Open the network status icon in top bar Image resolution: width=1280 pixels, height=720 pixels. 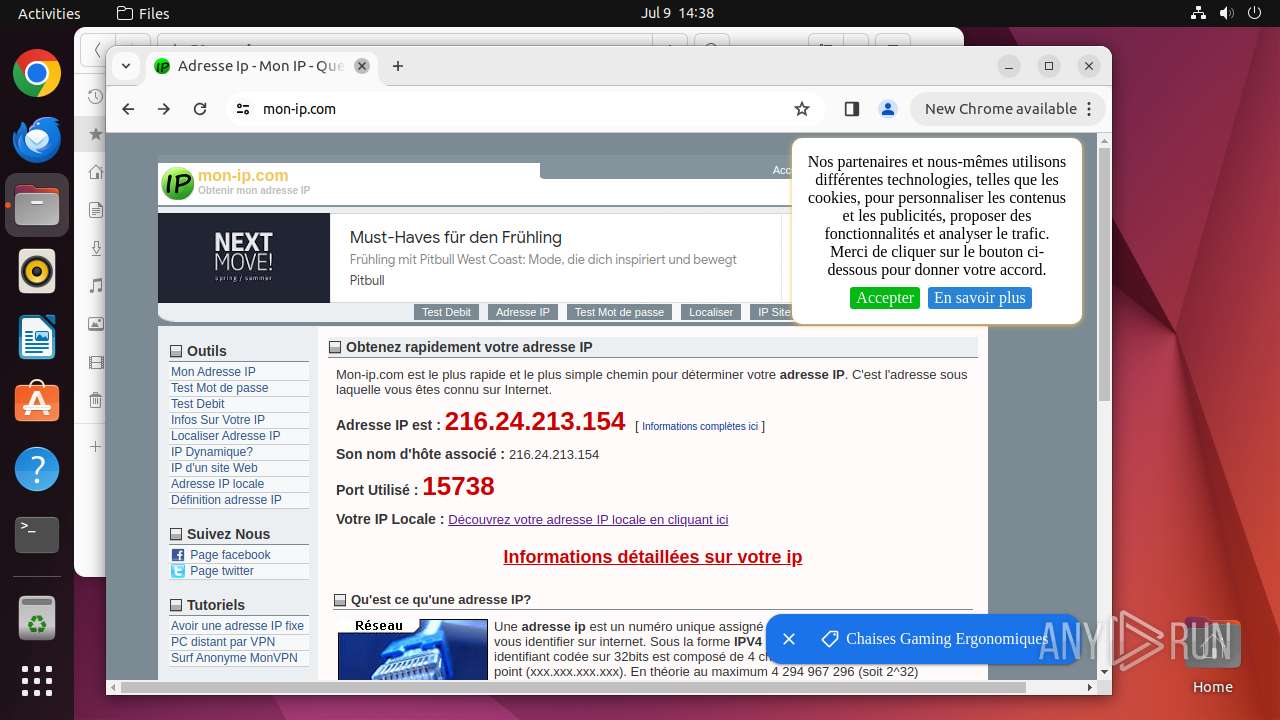point(1199,13)
